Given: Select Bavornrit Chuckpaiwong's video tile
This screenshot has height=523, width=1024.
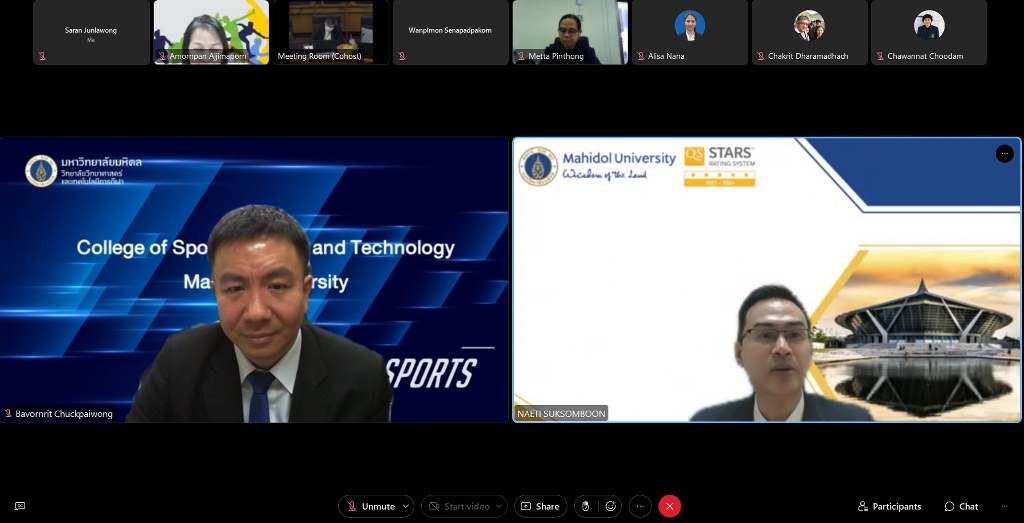Looking at the screenshot, I should pos(254,279).
